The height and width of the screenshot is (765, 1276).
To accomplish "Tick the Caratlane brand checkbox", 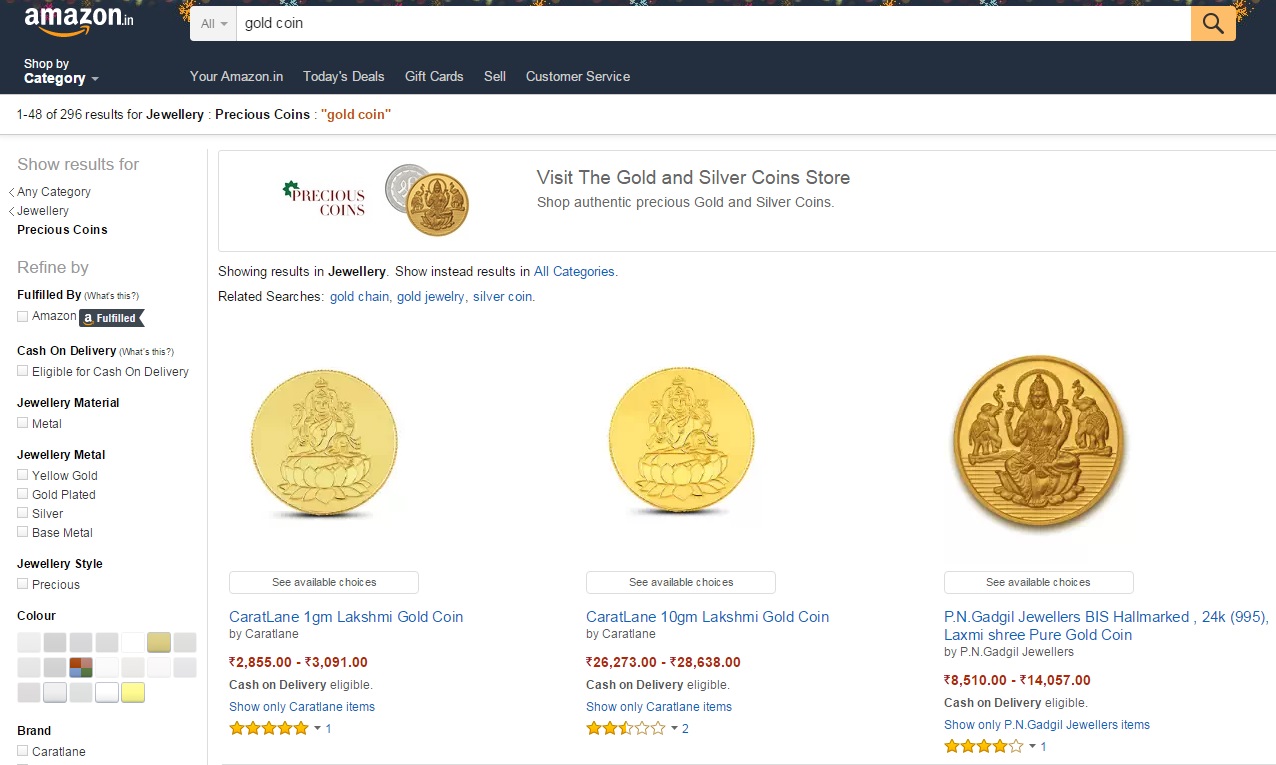I will click(23, 751).
